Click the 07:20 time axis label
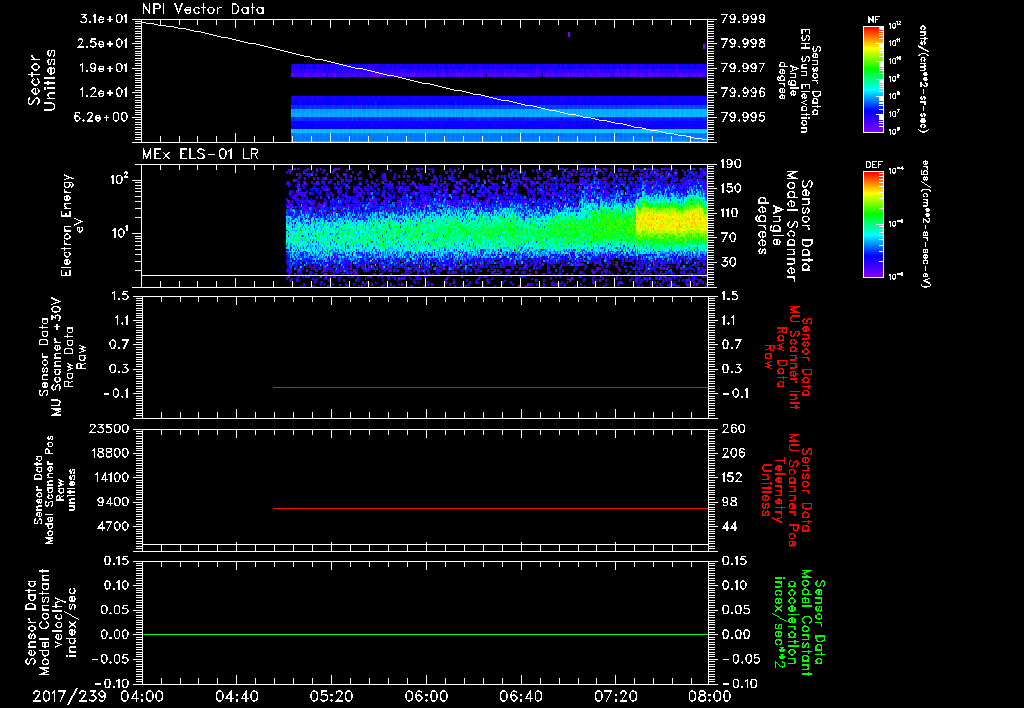 tap(615, 696)
